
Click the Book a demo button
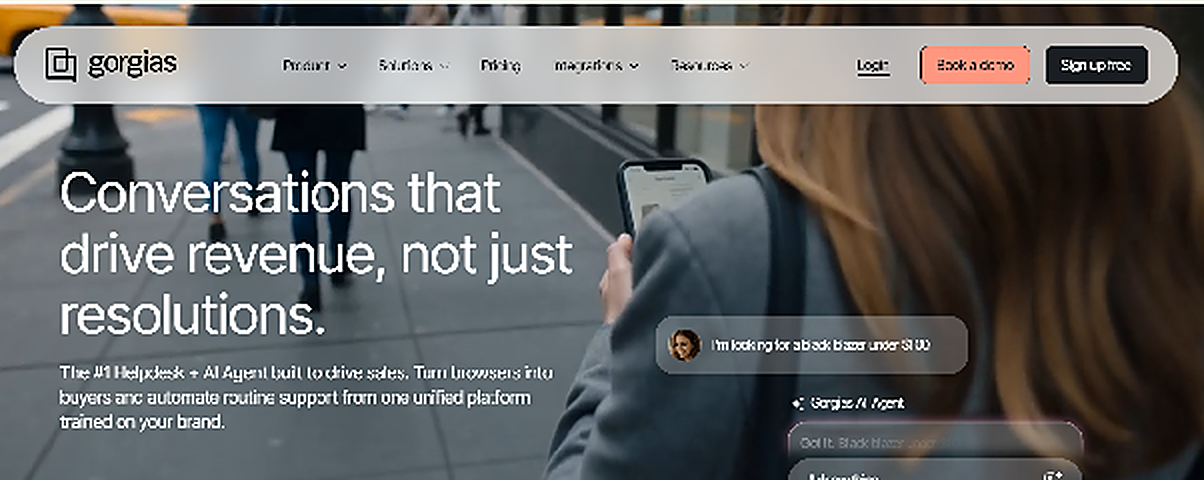click(x=975, y=65)
